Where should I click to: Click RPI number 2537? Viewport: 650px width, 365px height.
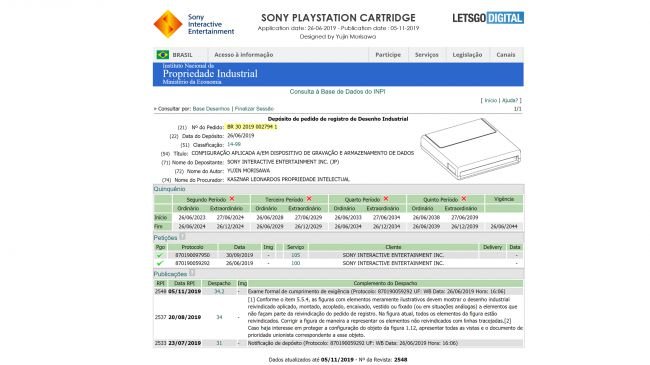tap(160, 317)
